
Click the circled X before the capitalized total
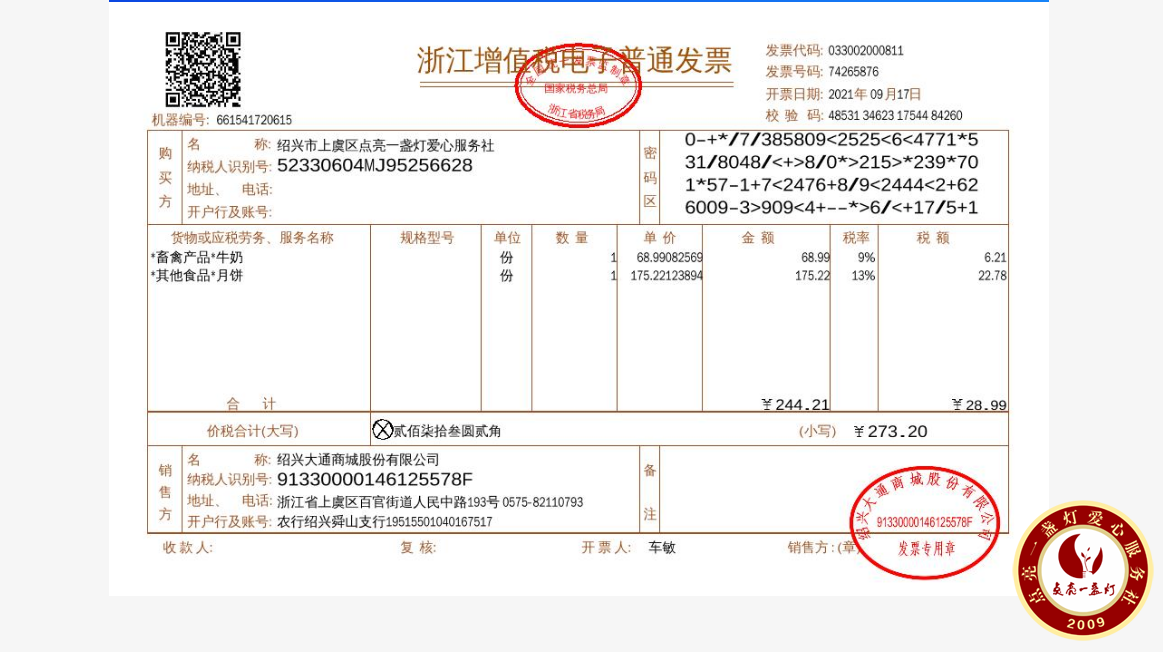point(382,430)
